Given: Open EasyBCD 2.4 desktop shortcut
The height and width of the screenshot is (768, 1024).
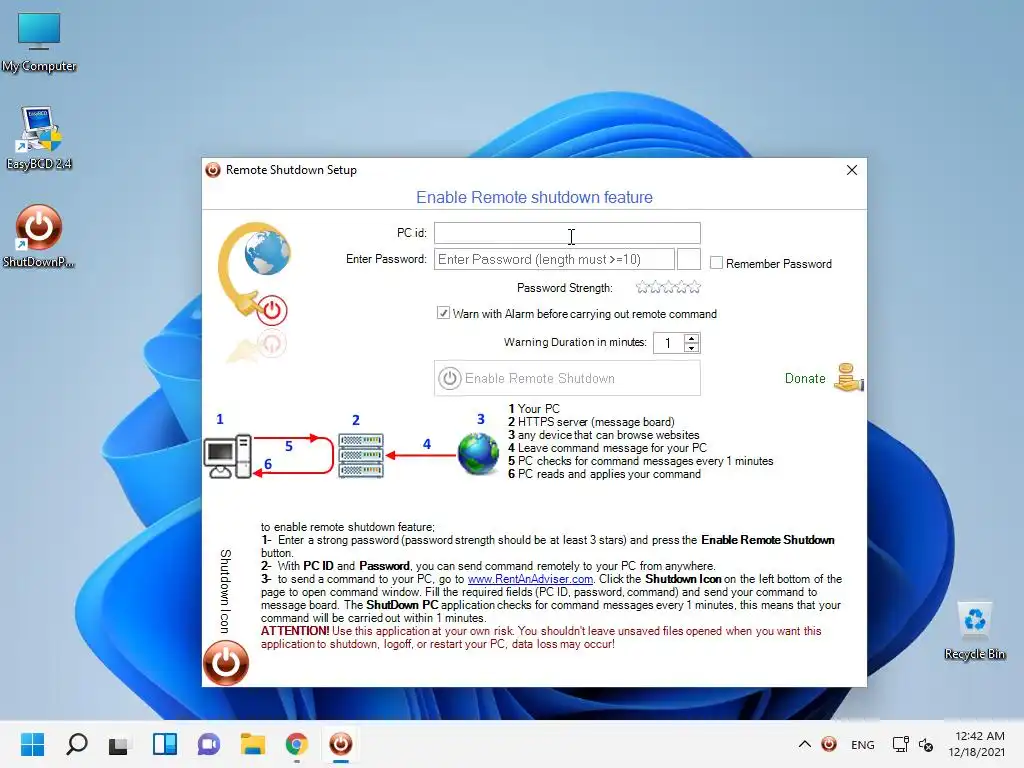Looking at the screenshot, I should (x=39, y=138).
